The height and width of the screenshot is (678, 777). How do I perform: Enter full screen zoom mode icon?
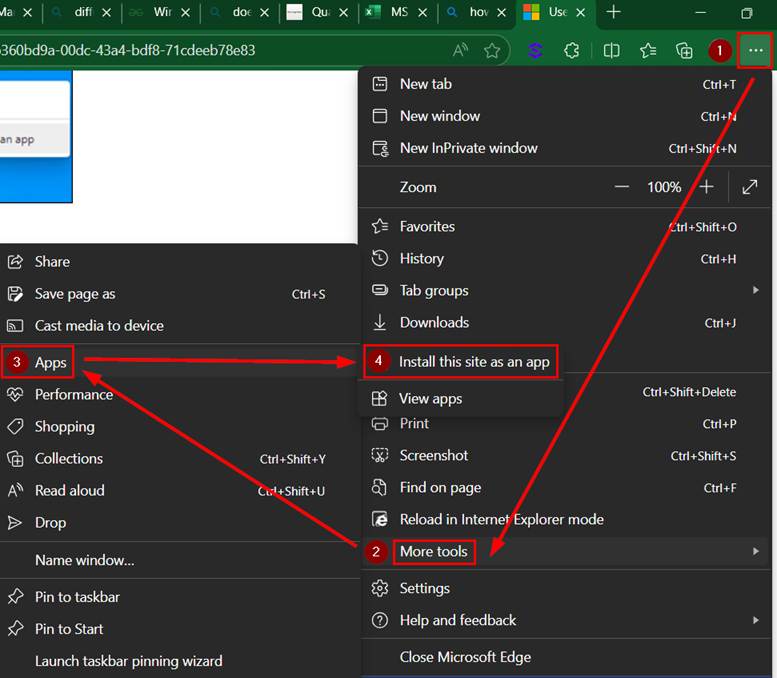(x=750, y=187)
